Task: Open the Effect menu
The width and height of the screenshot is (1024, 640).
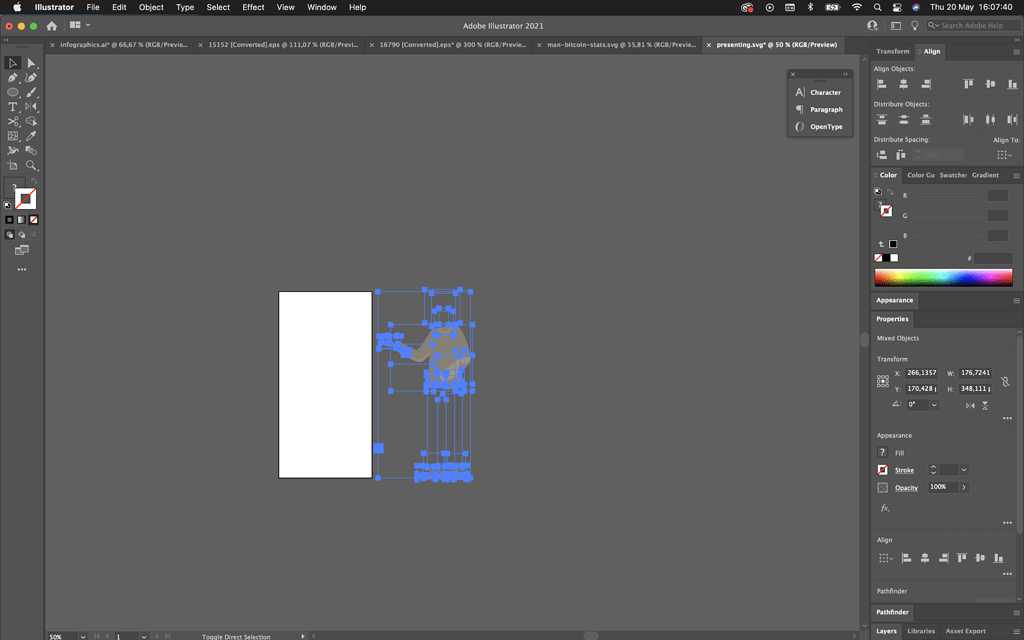Action: pyautogui.click(x=253, y=7)
